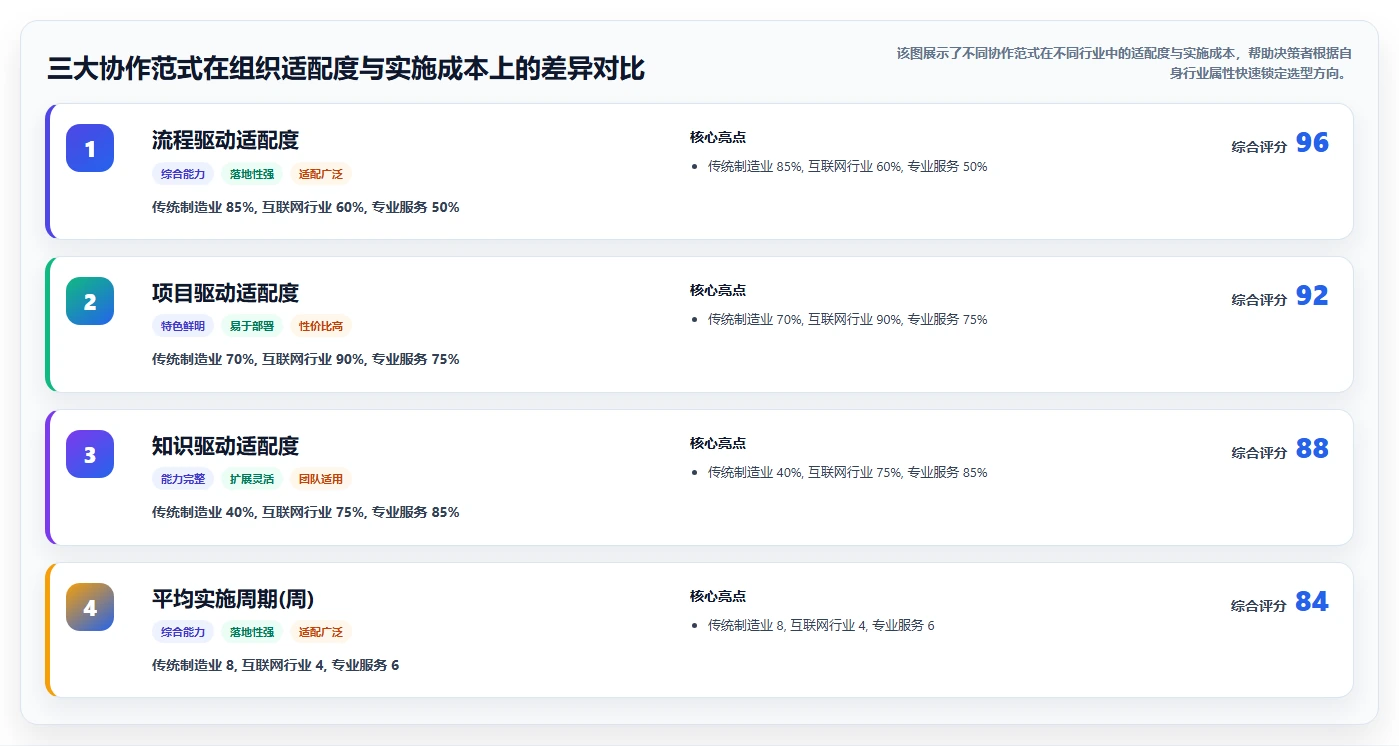Screen dimensions: 1399x746
Task: Click 核心亮点 heading in 流程驱动适配度 card
Action: [718, 137]
